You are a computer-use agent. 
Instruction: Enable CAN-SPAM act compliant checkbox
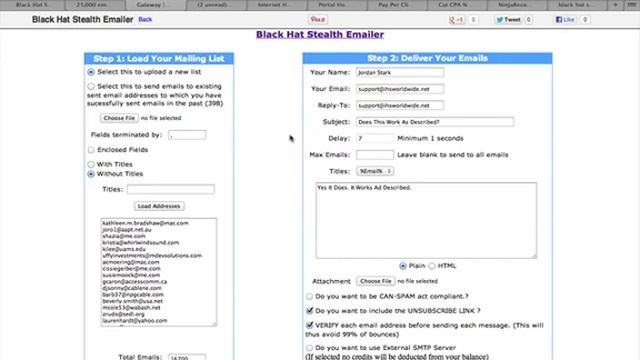pos(309,296)
